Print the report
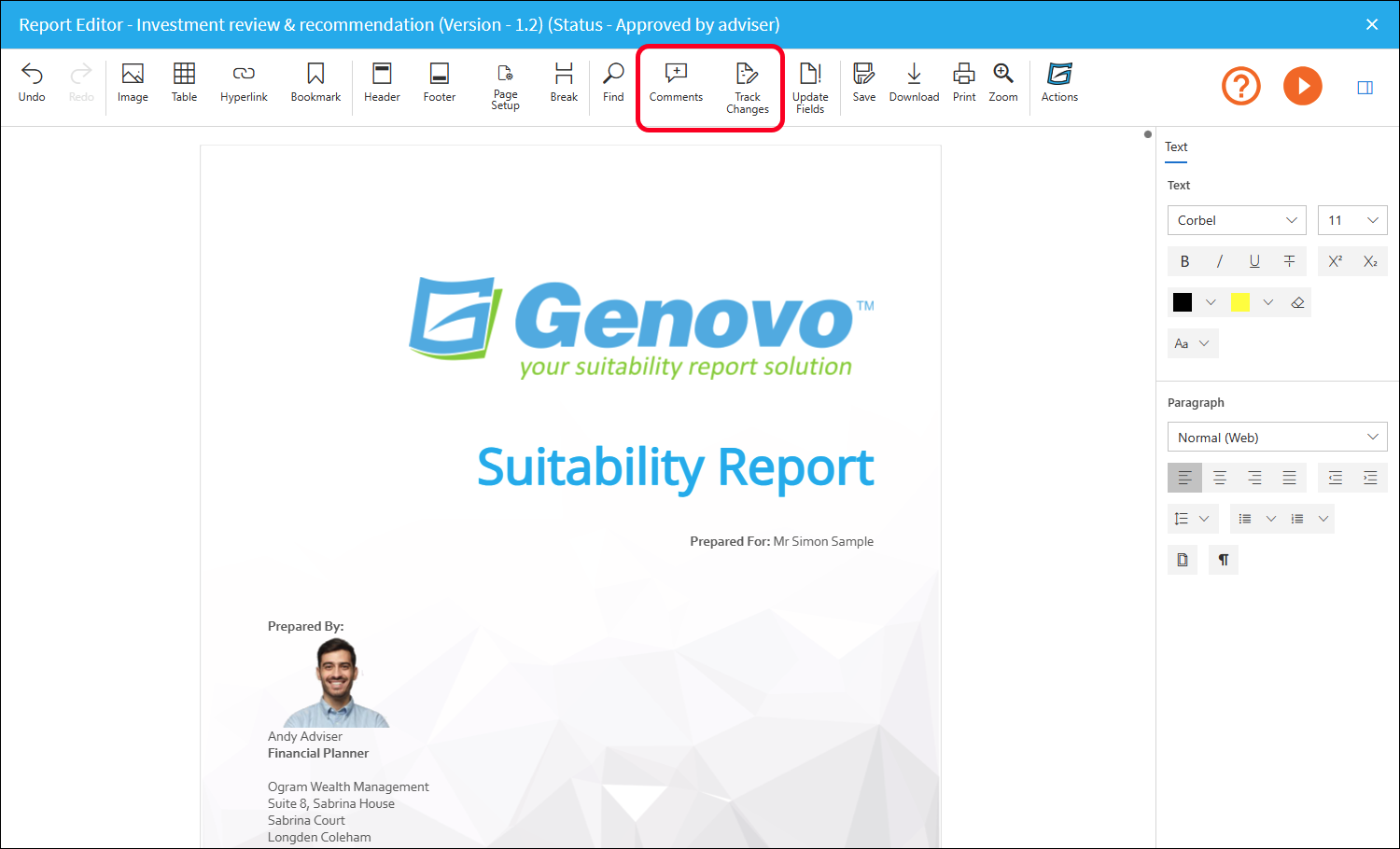This screenshot has width=1400, height=849. tap(964, 83)
